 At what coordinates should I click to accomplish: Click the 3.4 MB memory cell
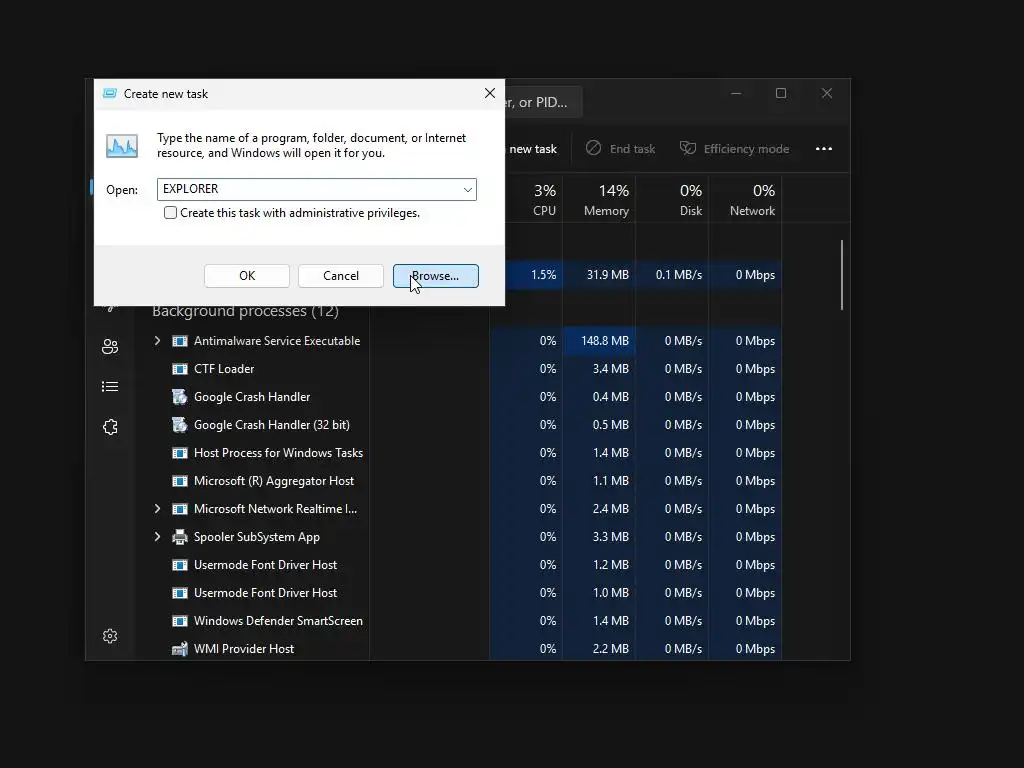[x=599, y=369]
